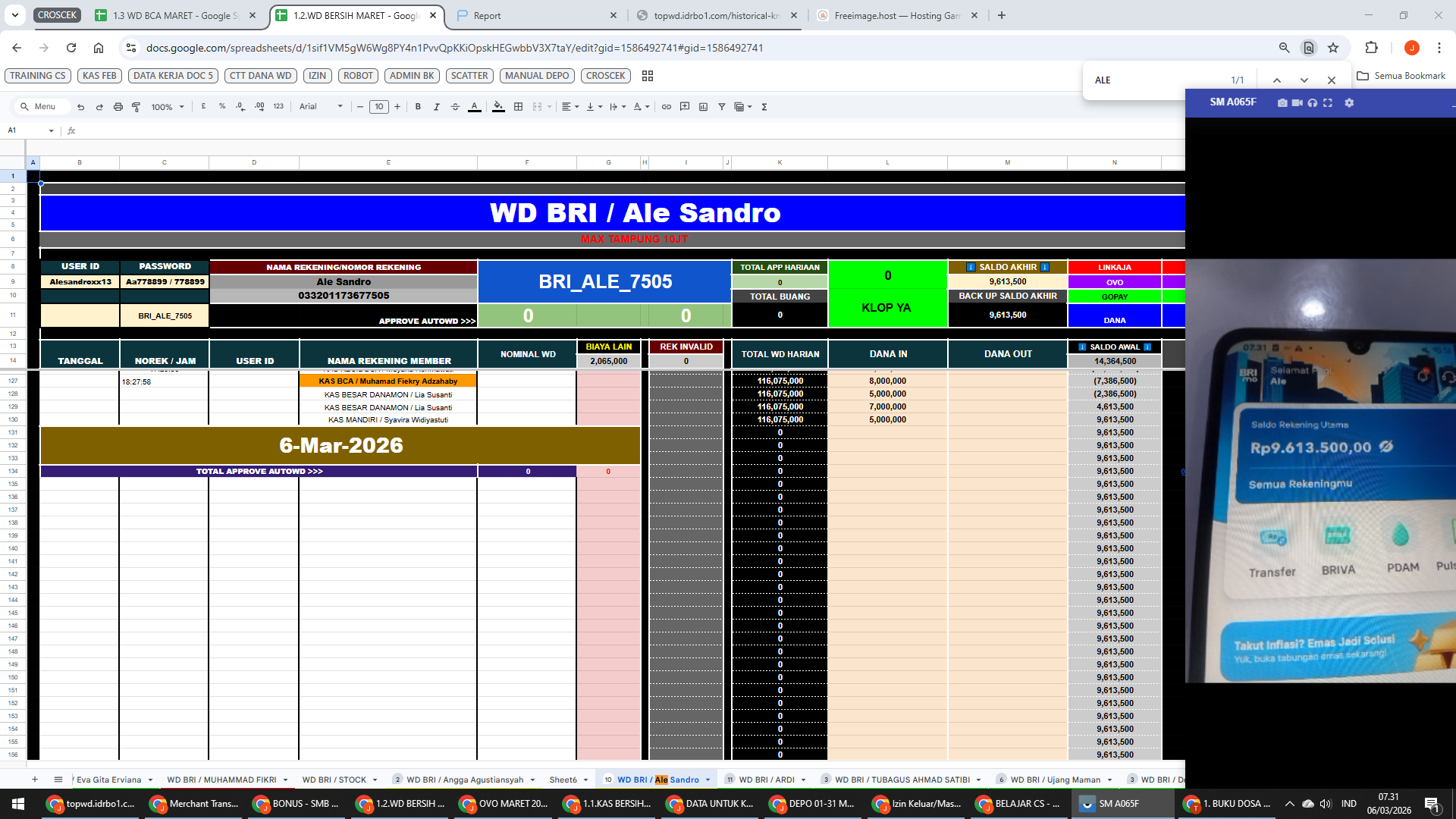
Task: Expand WD BRI / Ale Sandro sheet tab menu
Action: (708, 780)
